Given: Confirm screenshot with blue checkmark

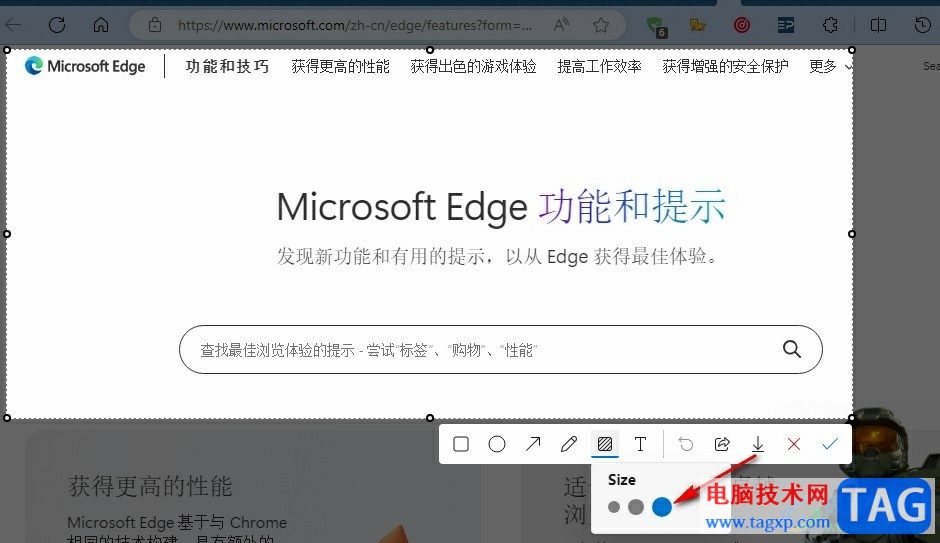Looking at the screenshot, I should coord(830,444).
